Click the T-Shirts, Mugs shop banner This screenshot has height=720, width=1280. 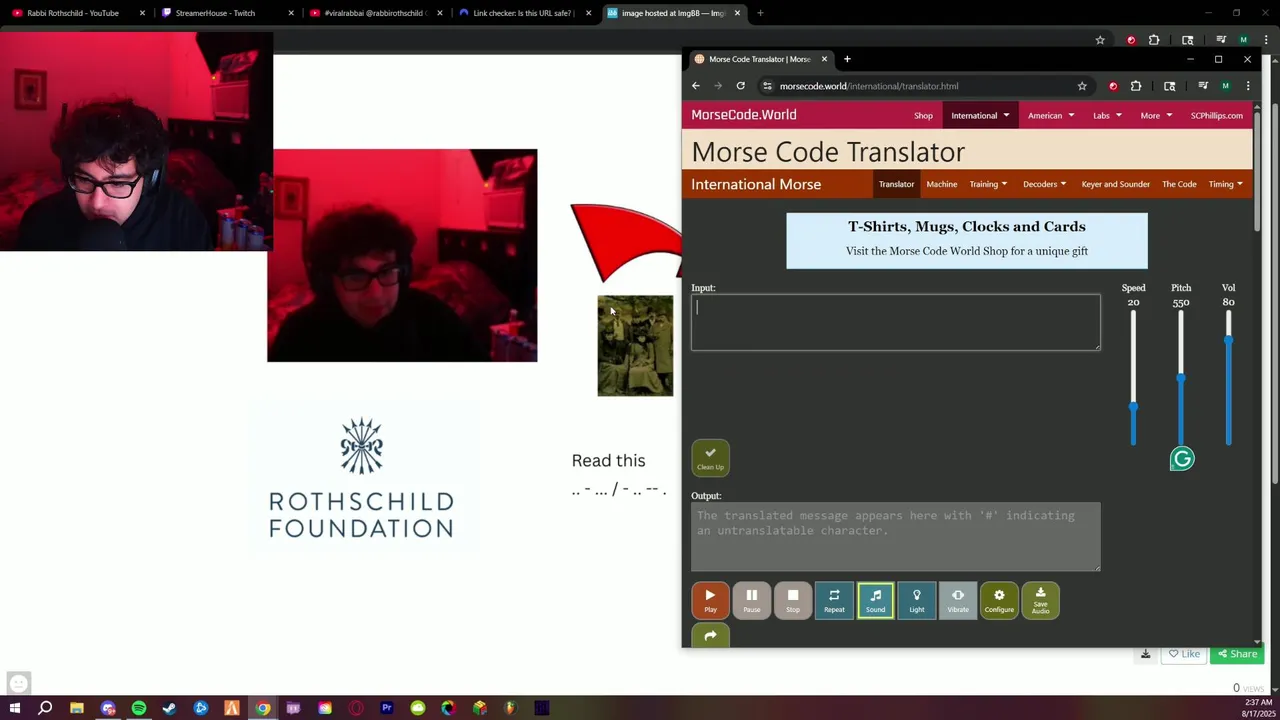pos(967,240)
